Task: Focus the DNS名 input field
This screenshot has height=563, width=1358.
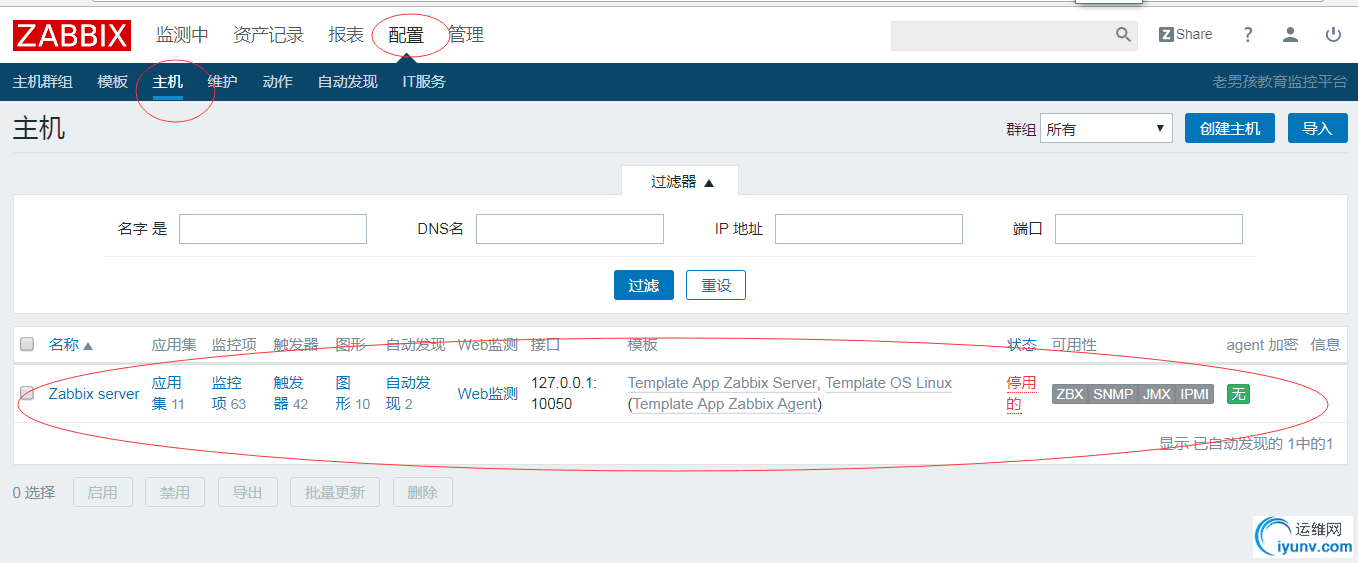Action: pyautogui.click(x=570, y=229)
